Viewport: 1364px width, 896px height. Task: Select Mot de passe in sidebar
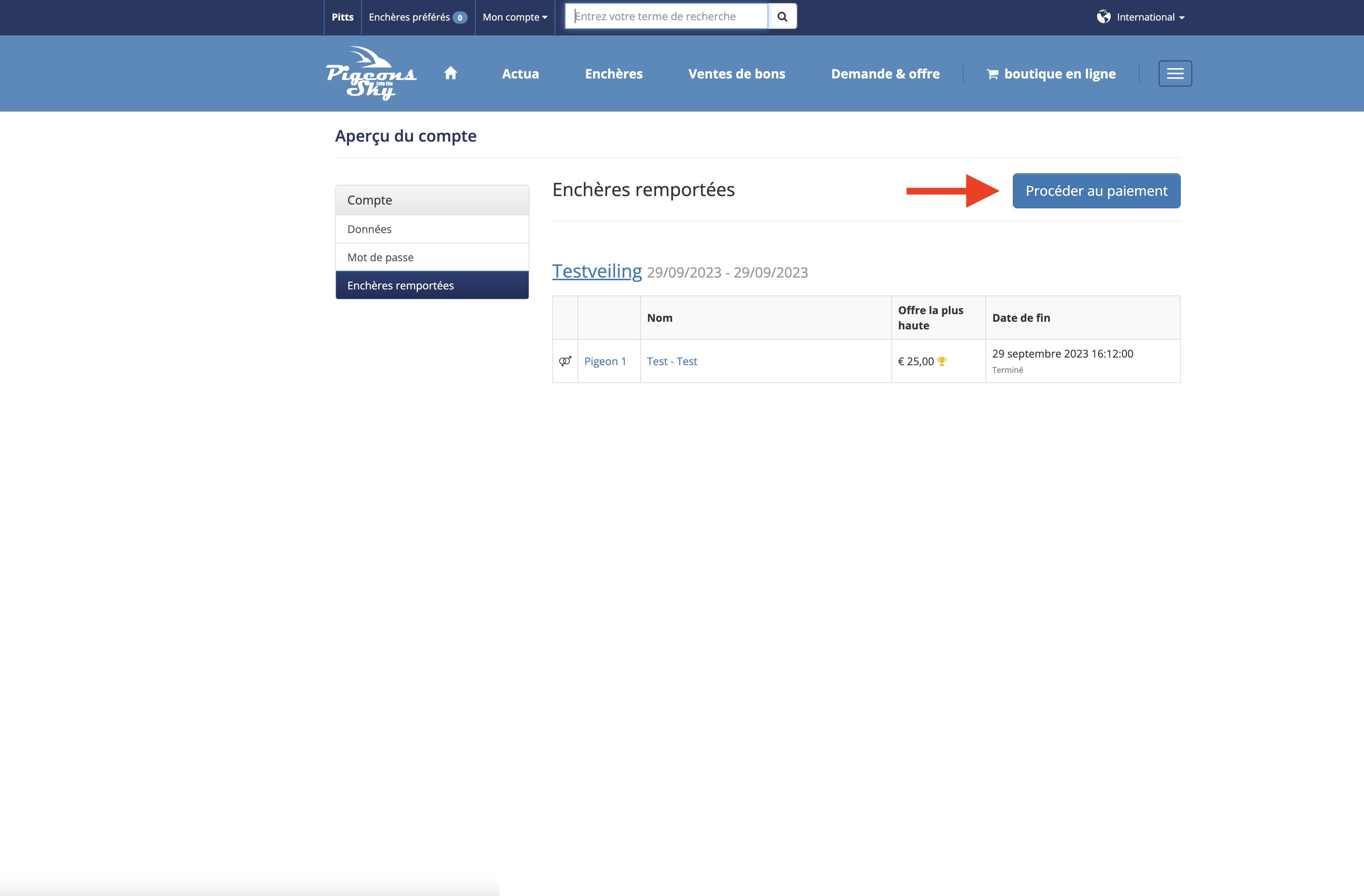click(380, 257)
